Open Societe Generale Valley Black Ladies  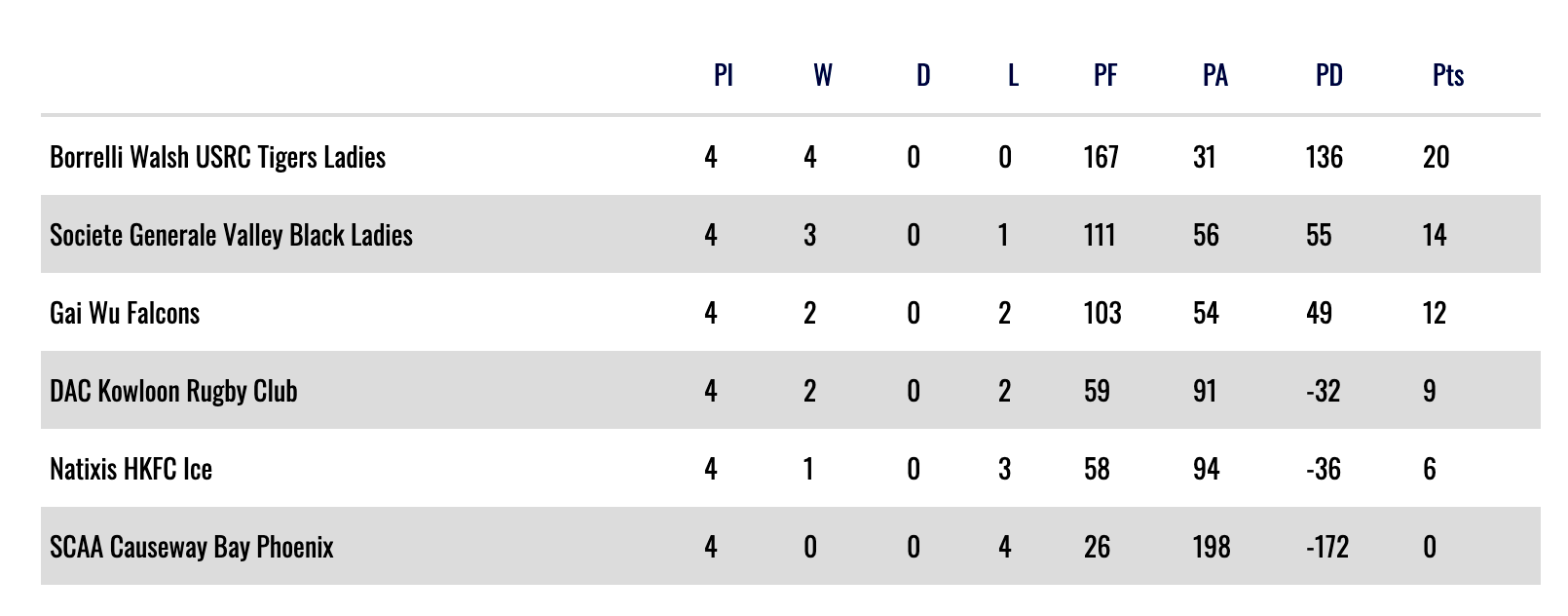[231, 235]
